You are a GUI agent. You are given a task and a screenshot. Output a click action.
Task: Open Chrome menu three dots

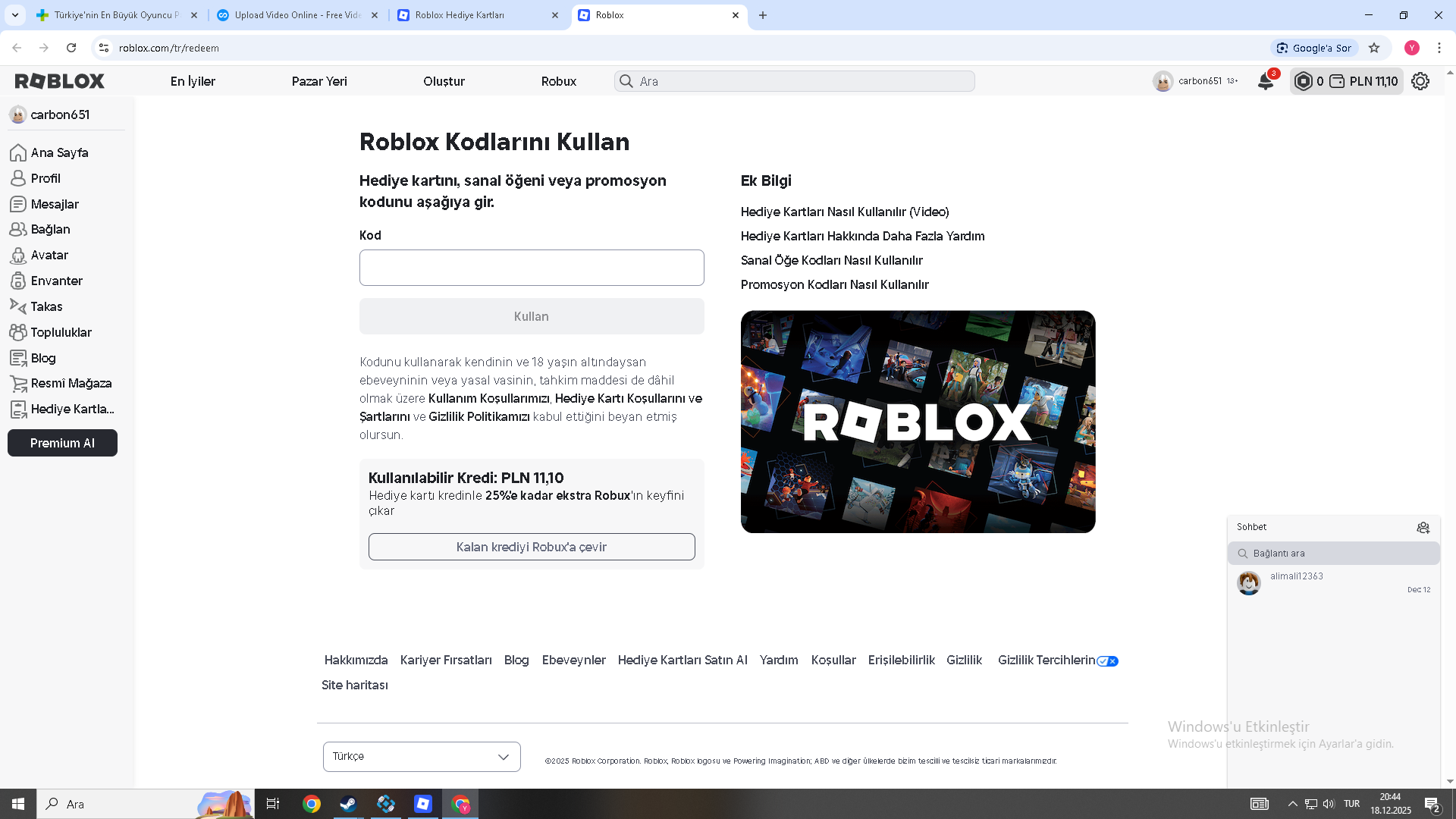coord(1439,48)
